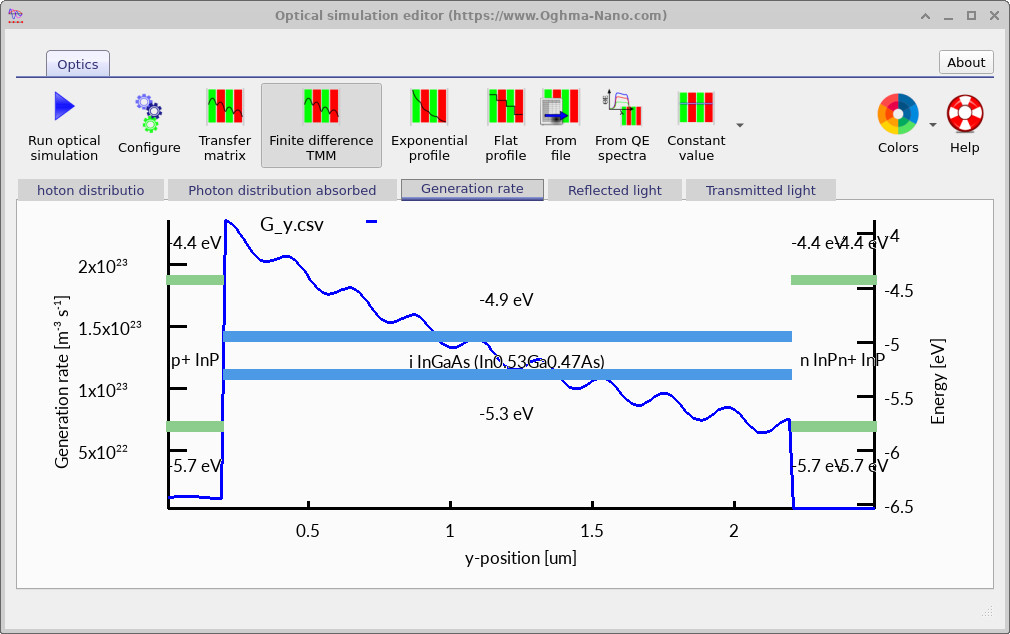Click the window shade-up arrow button
Screen dimensions: 1010x634
pyautogui.click(x=925, y=16)
